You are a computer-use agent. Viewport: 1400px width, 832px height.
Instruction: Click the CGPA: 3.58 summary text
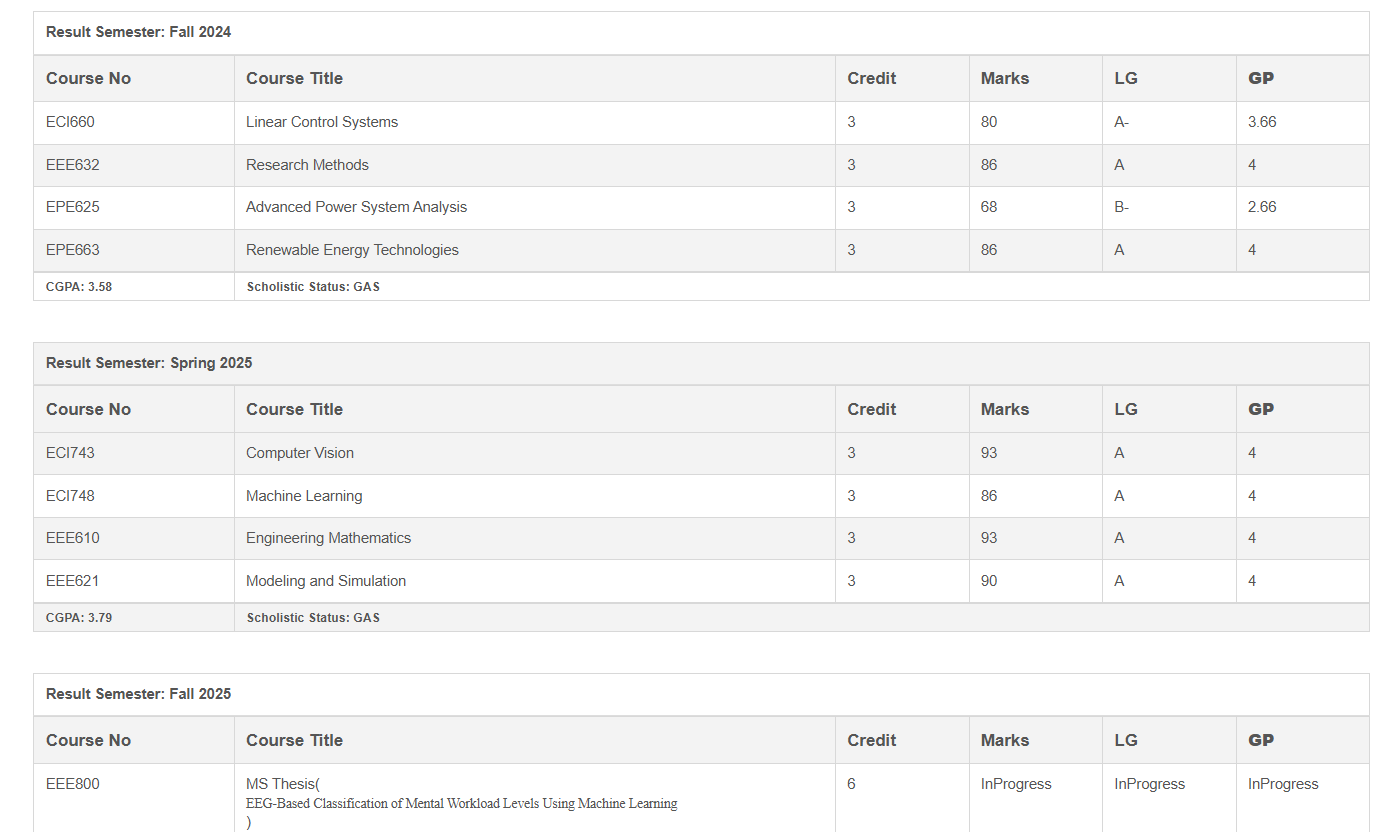[x=79, y=287]
